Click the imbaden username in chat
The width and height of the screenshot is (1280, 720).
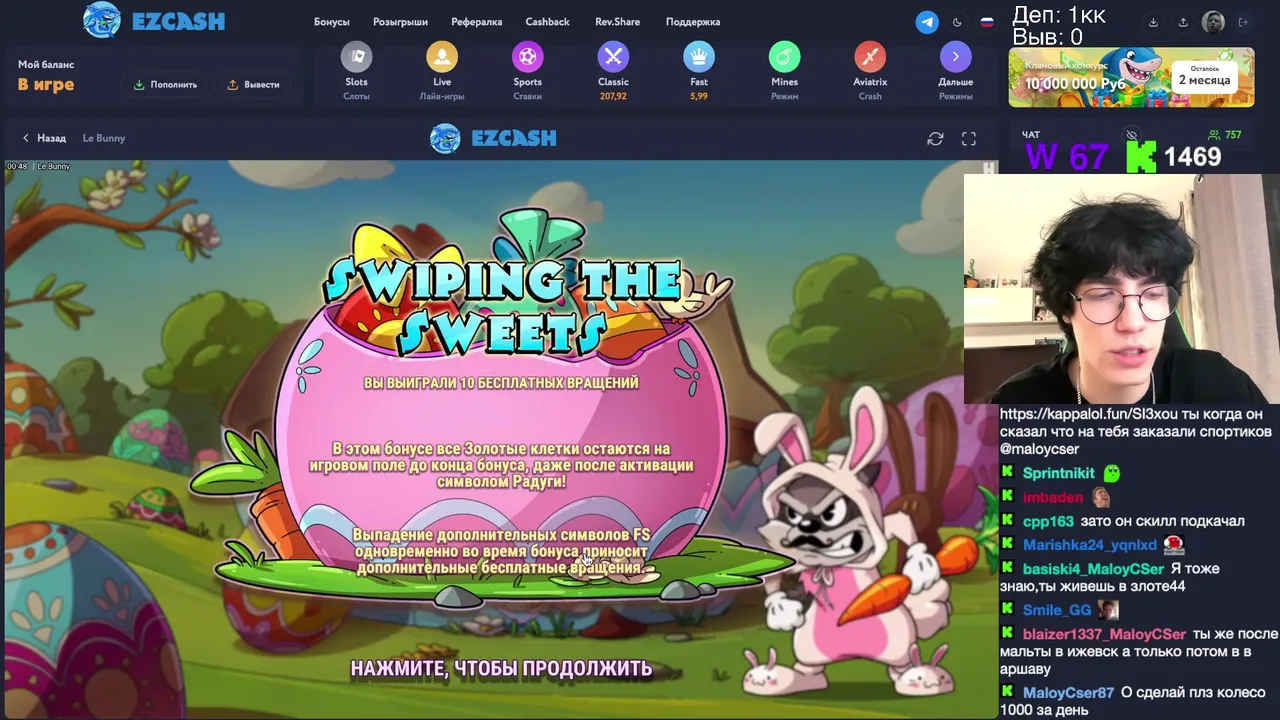[1053, 497]
